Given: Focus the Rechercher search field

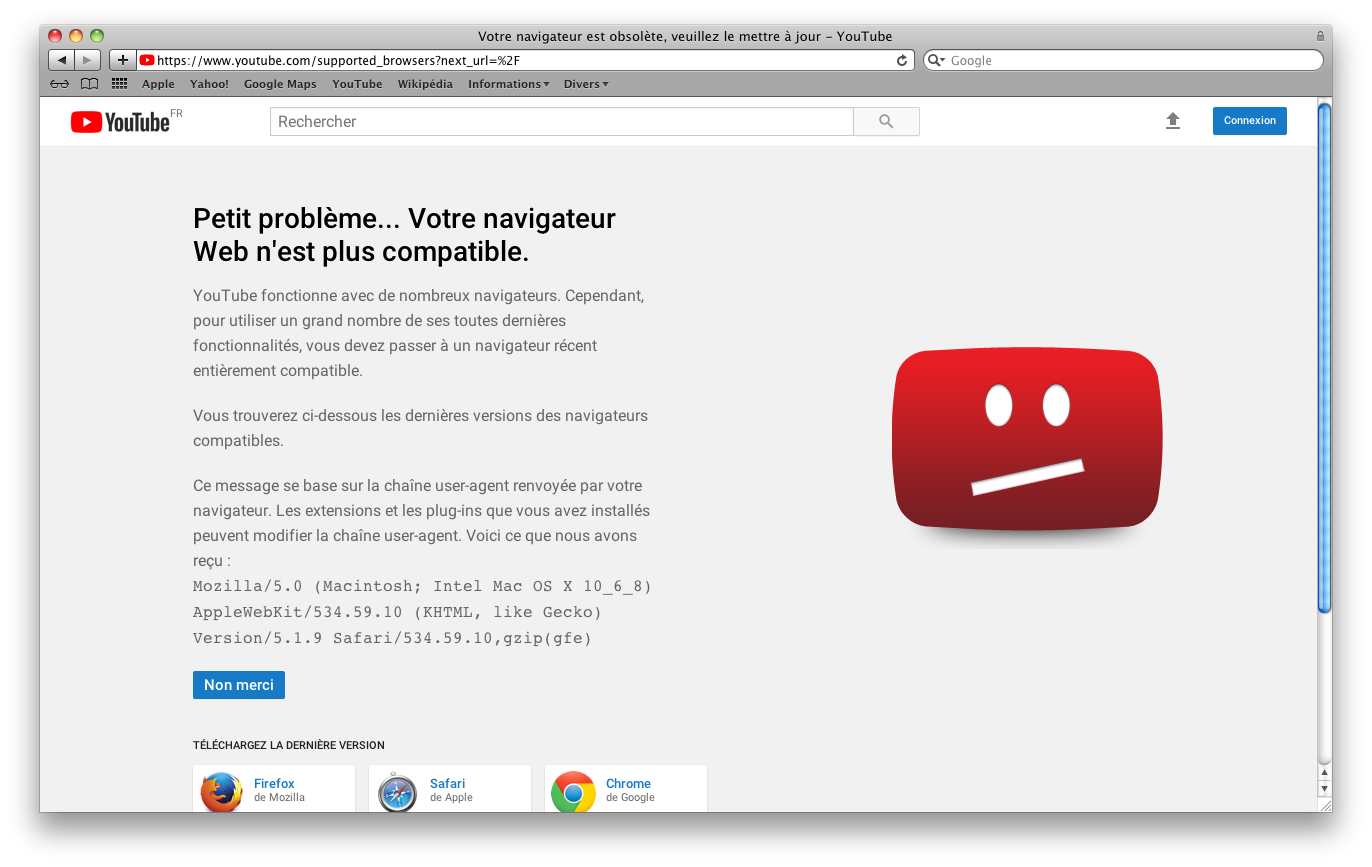Looking at the screenshot, I should coord(561,122).
